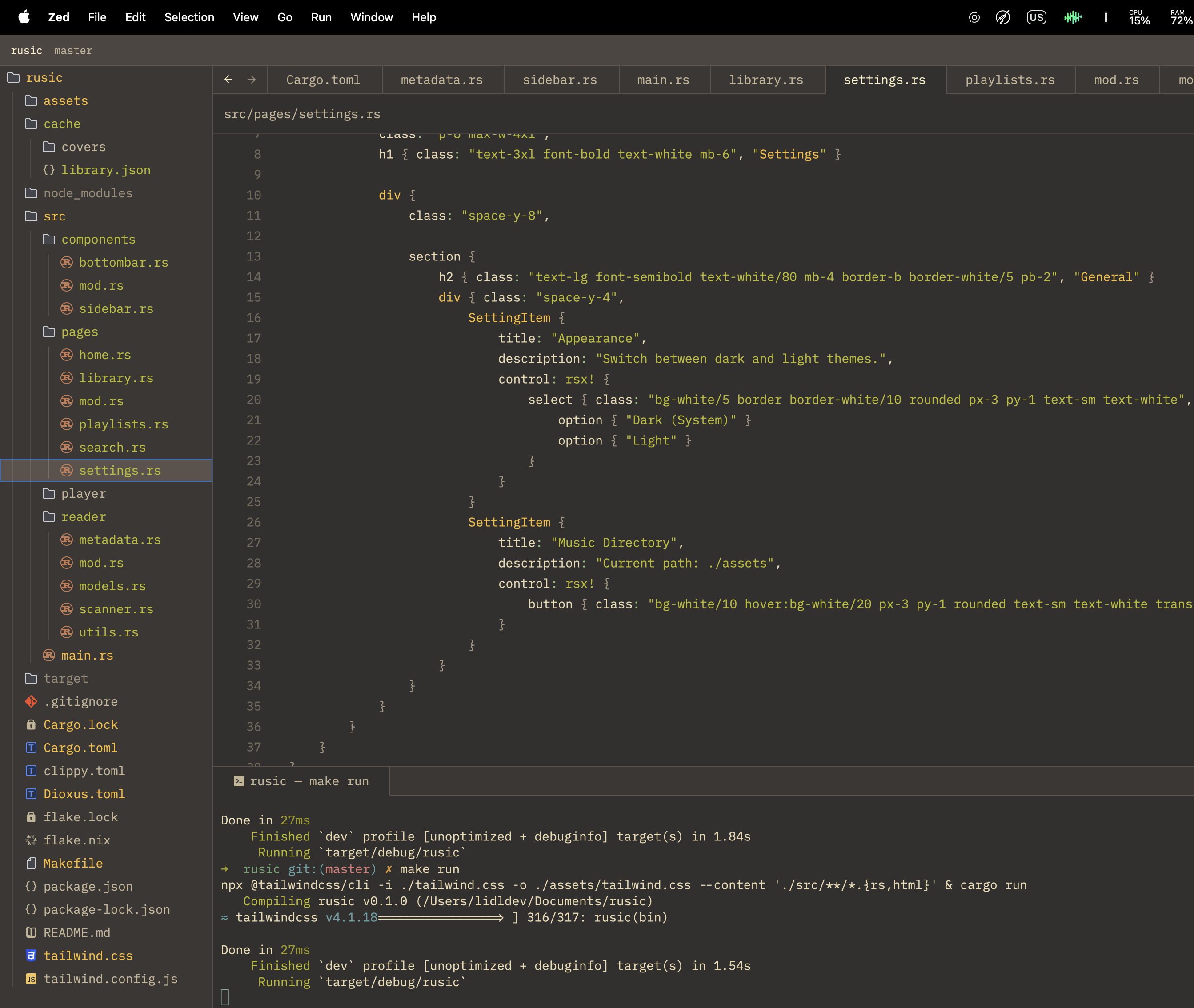Click the audio waveform menu bar icon

1072,17
